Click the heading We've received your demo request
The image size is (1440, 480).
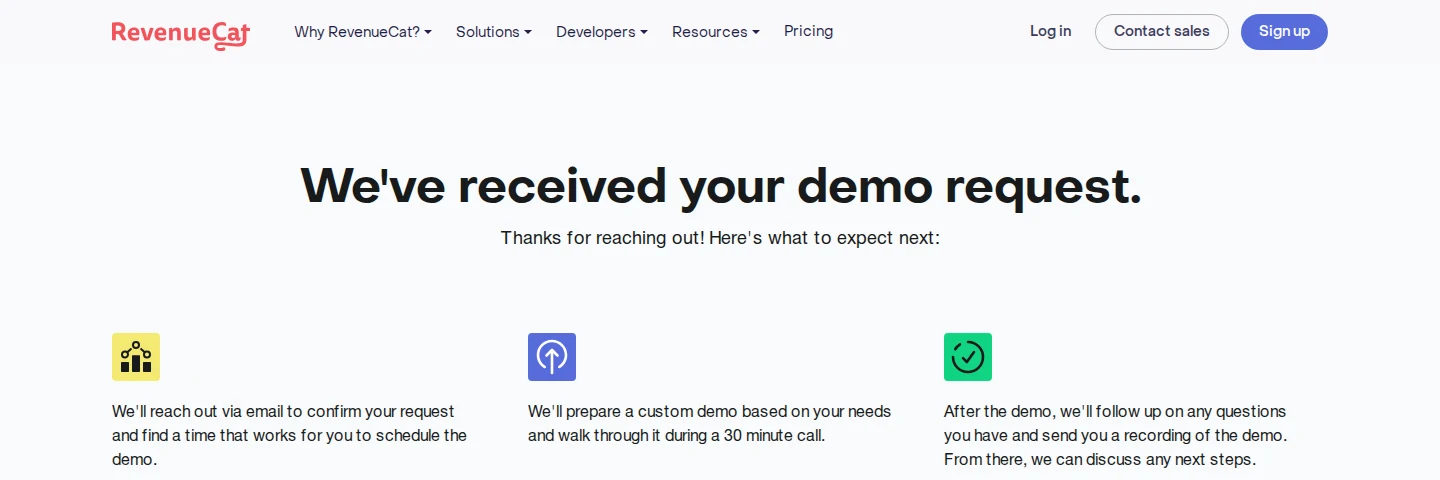pyautogui.click(x=720, y=185)
